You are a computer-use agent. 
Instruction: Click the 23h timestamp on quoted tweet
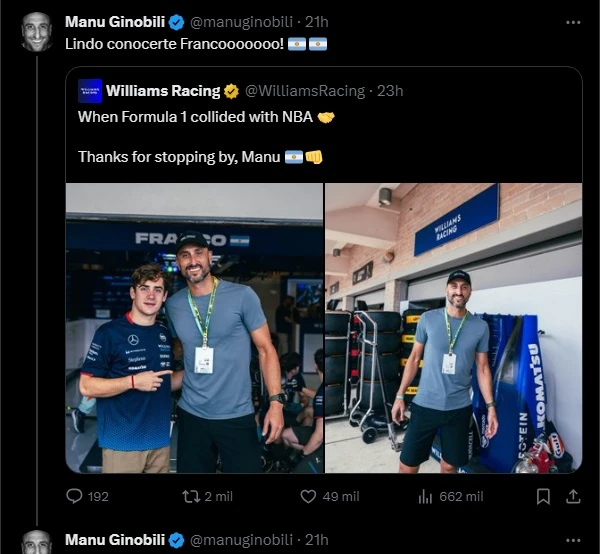click(x=390, y=91)
